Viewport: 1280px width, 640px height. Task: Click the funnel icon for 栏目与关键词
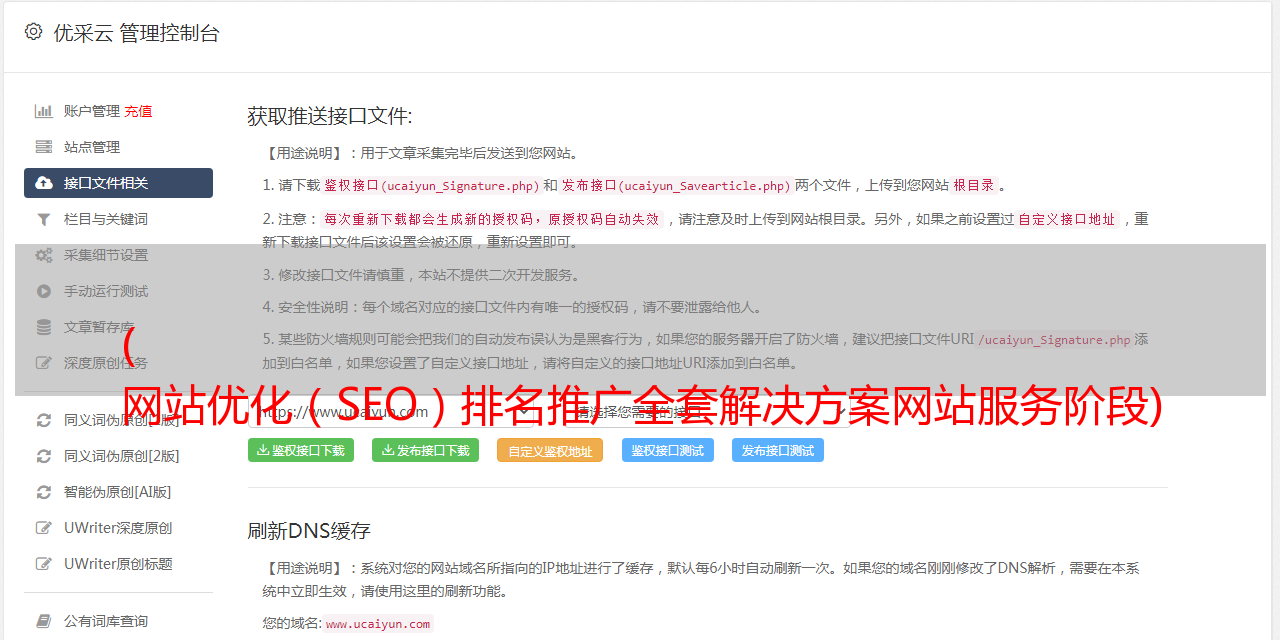coord(44,219)
